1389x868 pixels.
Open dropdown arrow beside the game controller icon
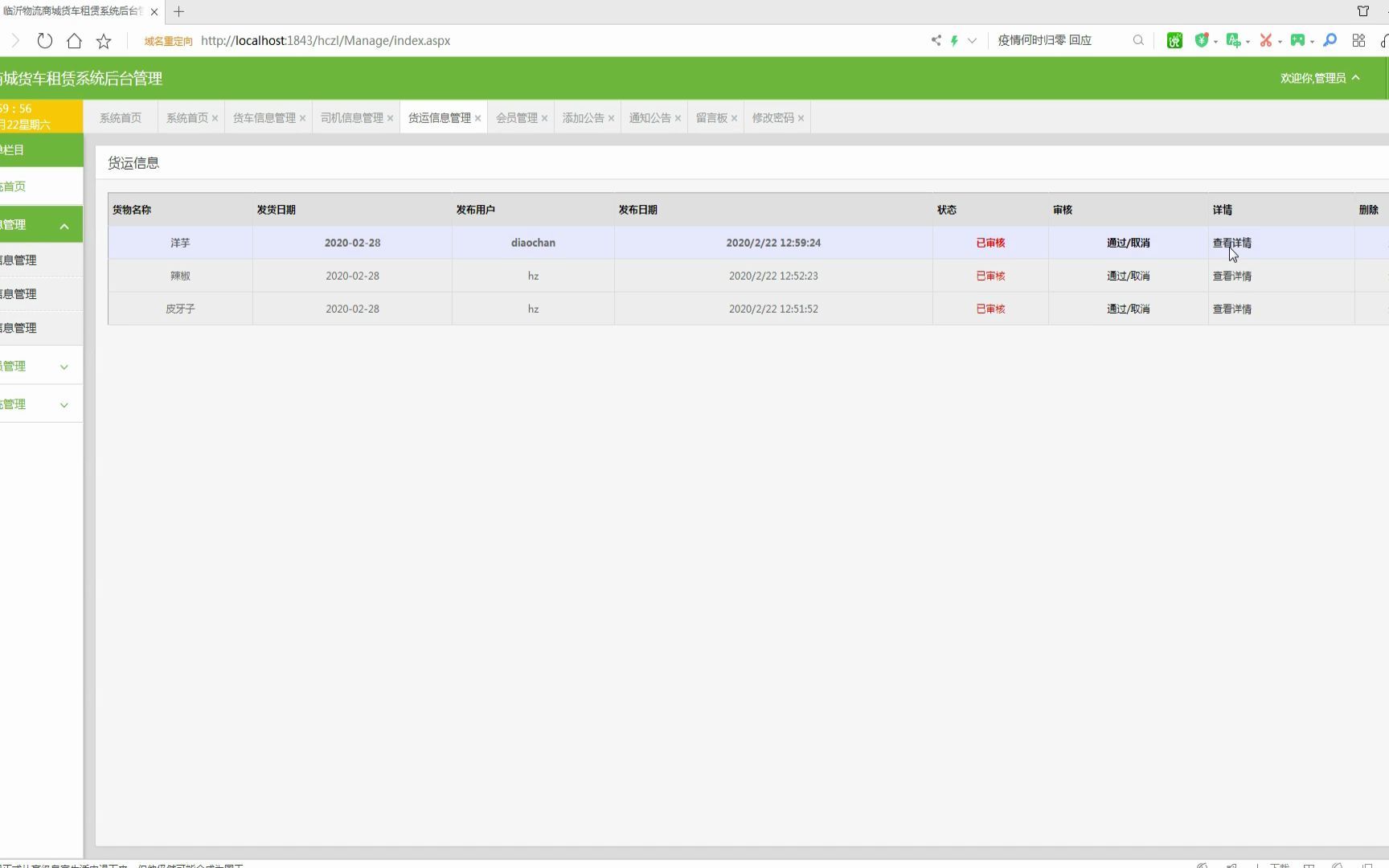click(1312, 41)
